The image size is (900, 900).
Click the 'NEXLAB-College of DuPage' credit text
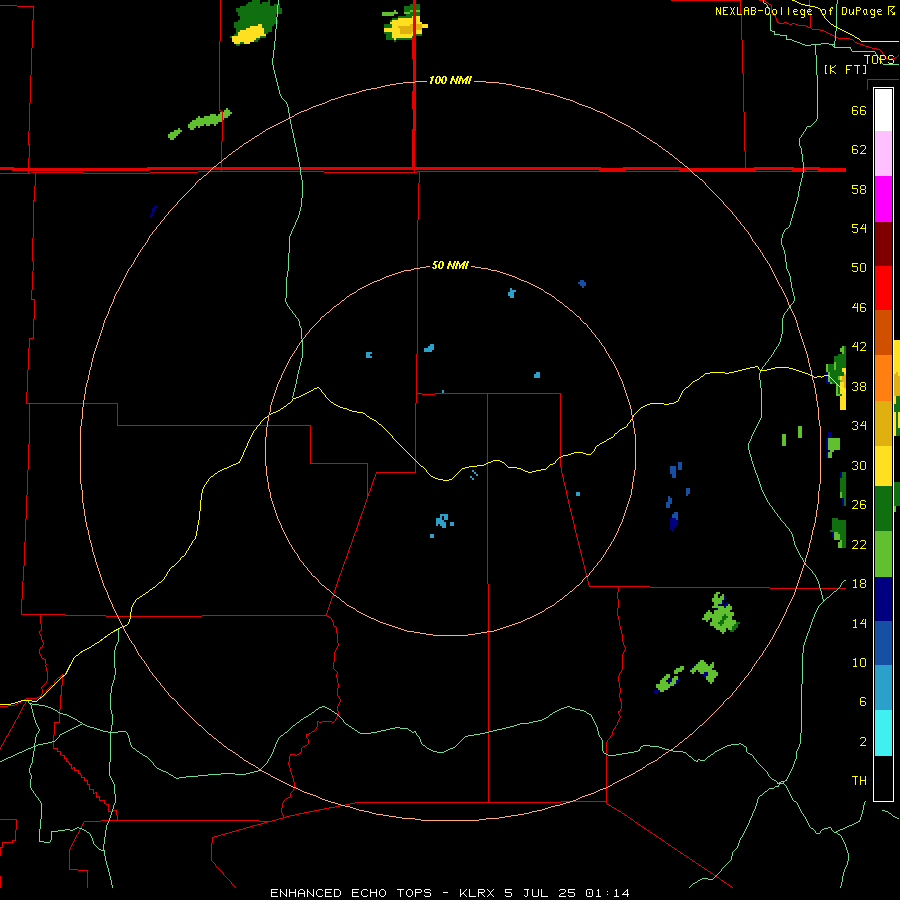tap(798, 11)
